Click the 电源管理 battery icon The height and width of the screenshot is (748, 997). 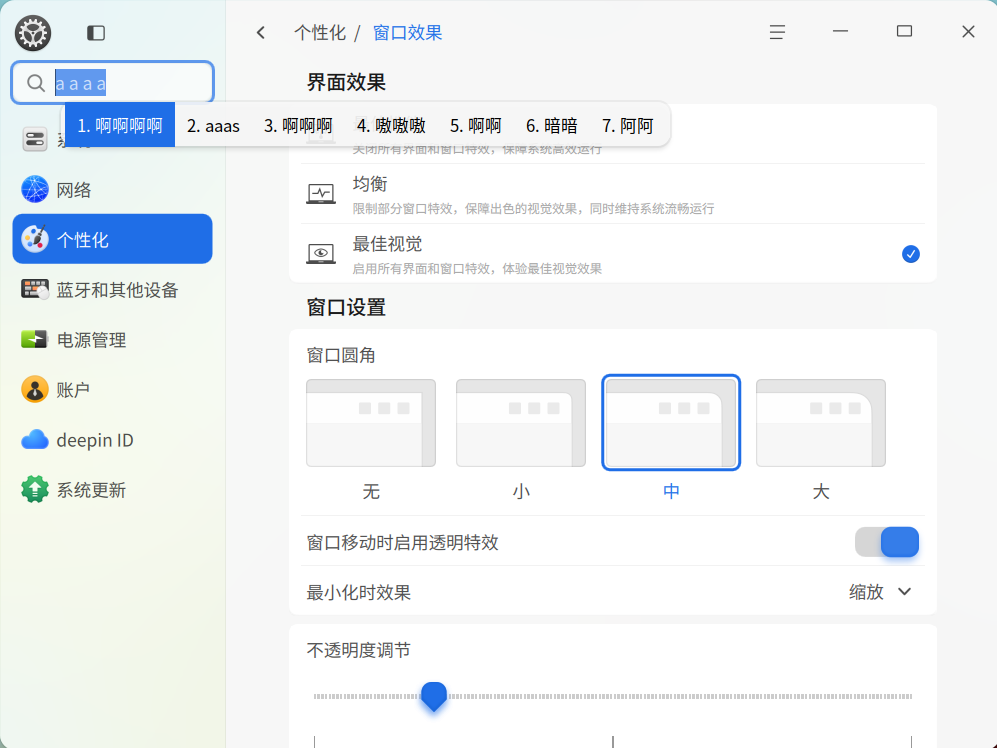pyautogui.click(x=34, y=340)
